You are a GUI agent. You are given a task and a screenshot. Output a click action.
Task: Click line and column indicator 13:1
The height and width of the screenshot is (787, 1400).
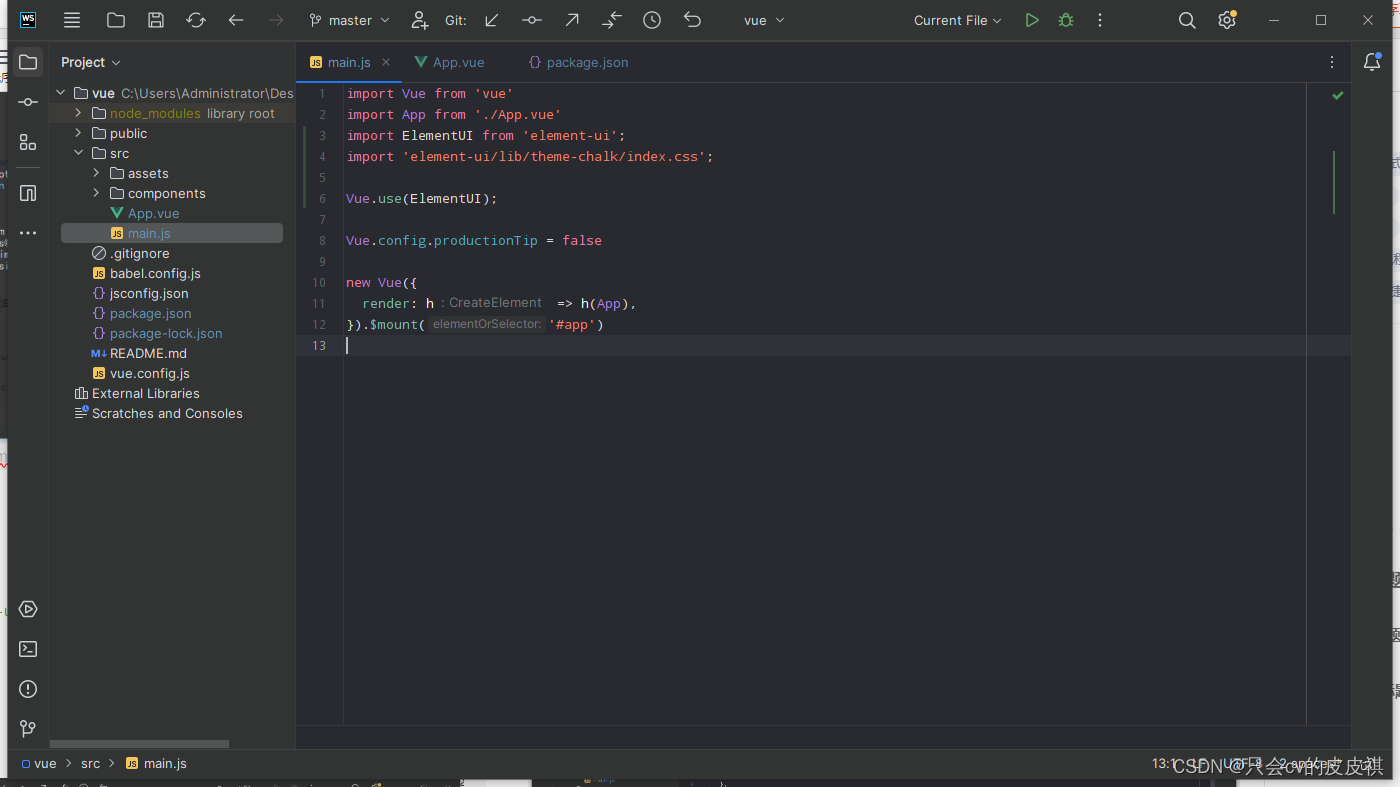1164,763
